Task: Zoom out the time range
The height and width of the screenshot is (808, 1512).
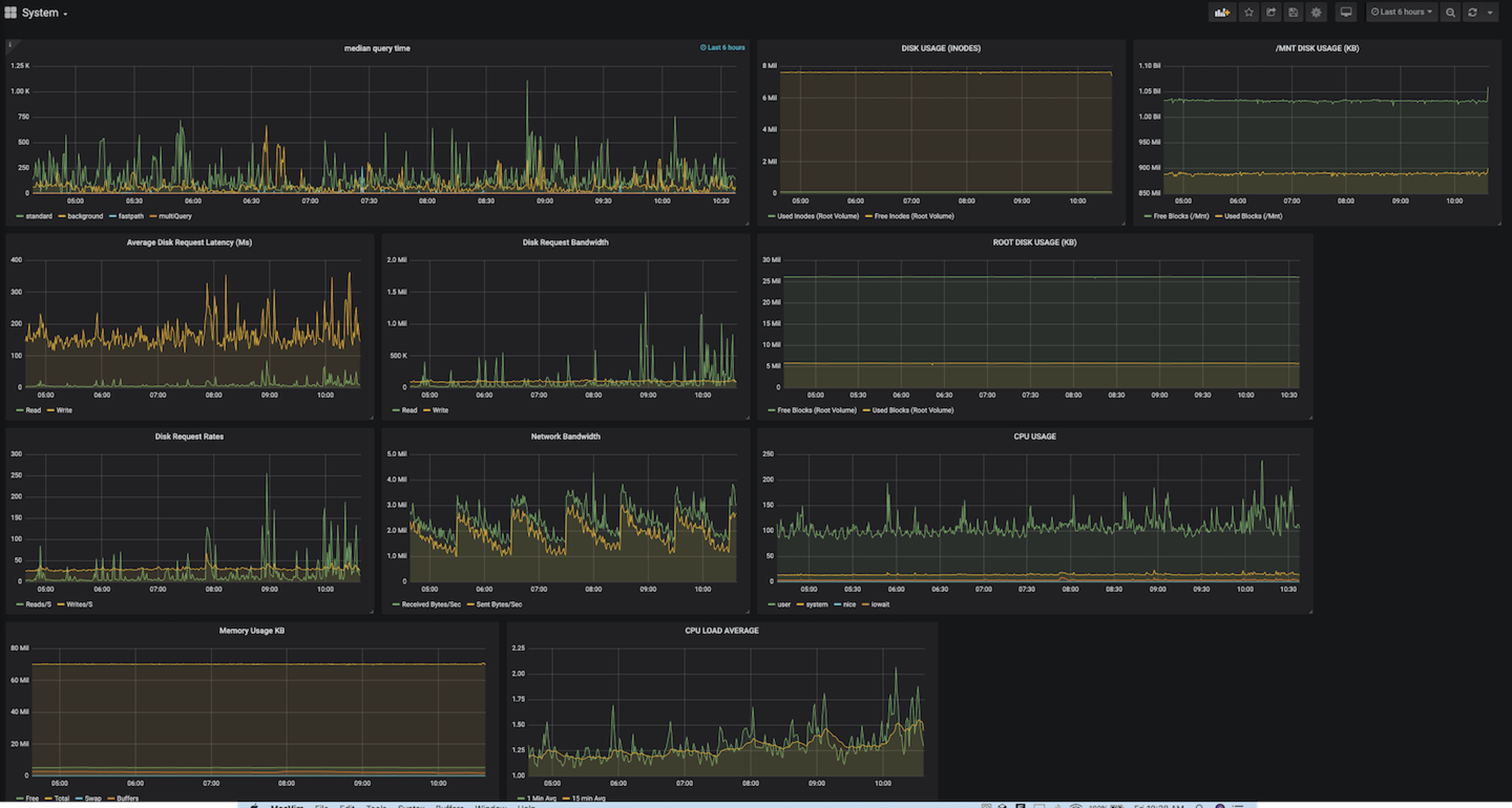Action: point(1451,12)
